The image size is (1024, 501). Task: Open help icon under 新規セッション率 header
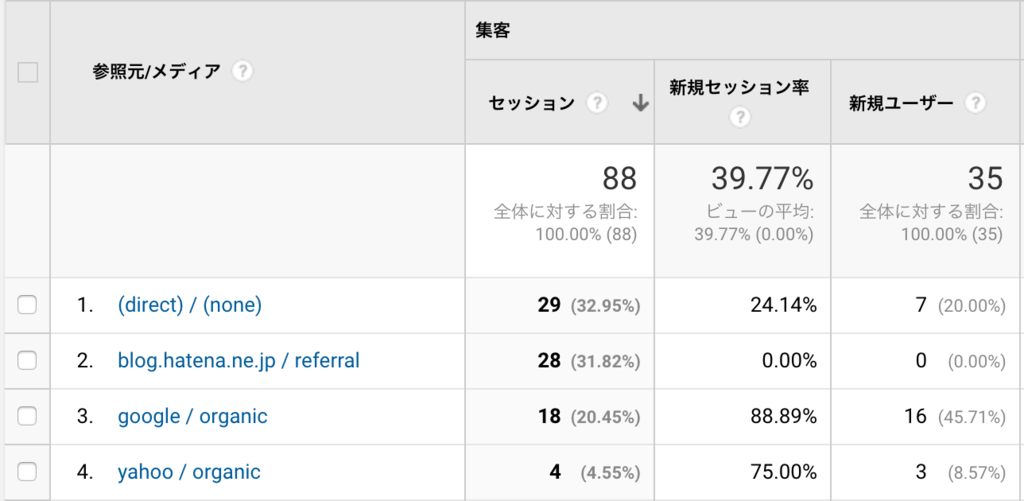(x=739, y=118)
